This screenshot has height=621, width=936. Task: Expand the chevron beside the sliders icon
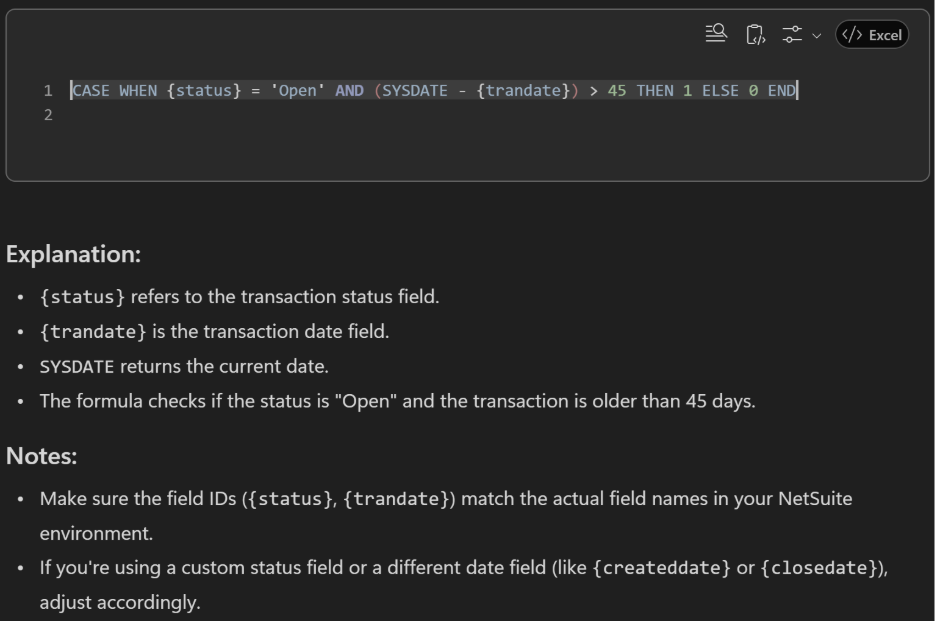point(817,36)
